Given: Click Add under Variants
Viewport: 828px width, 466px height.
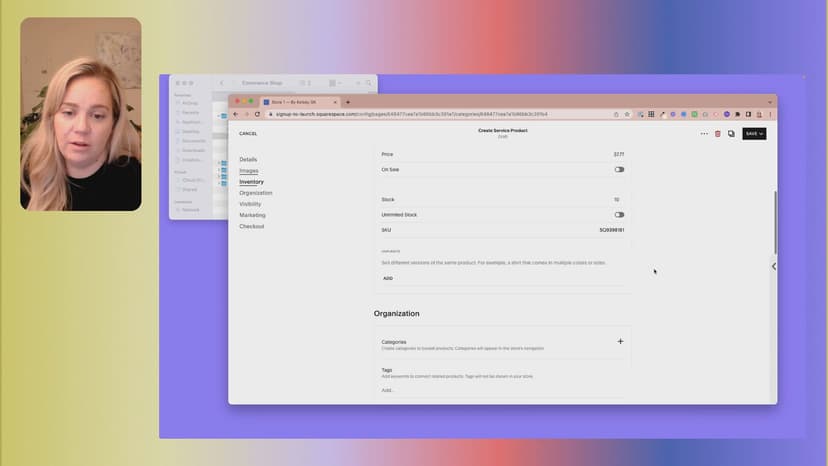Looking at the screenshot, I should (388, 278).
